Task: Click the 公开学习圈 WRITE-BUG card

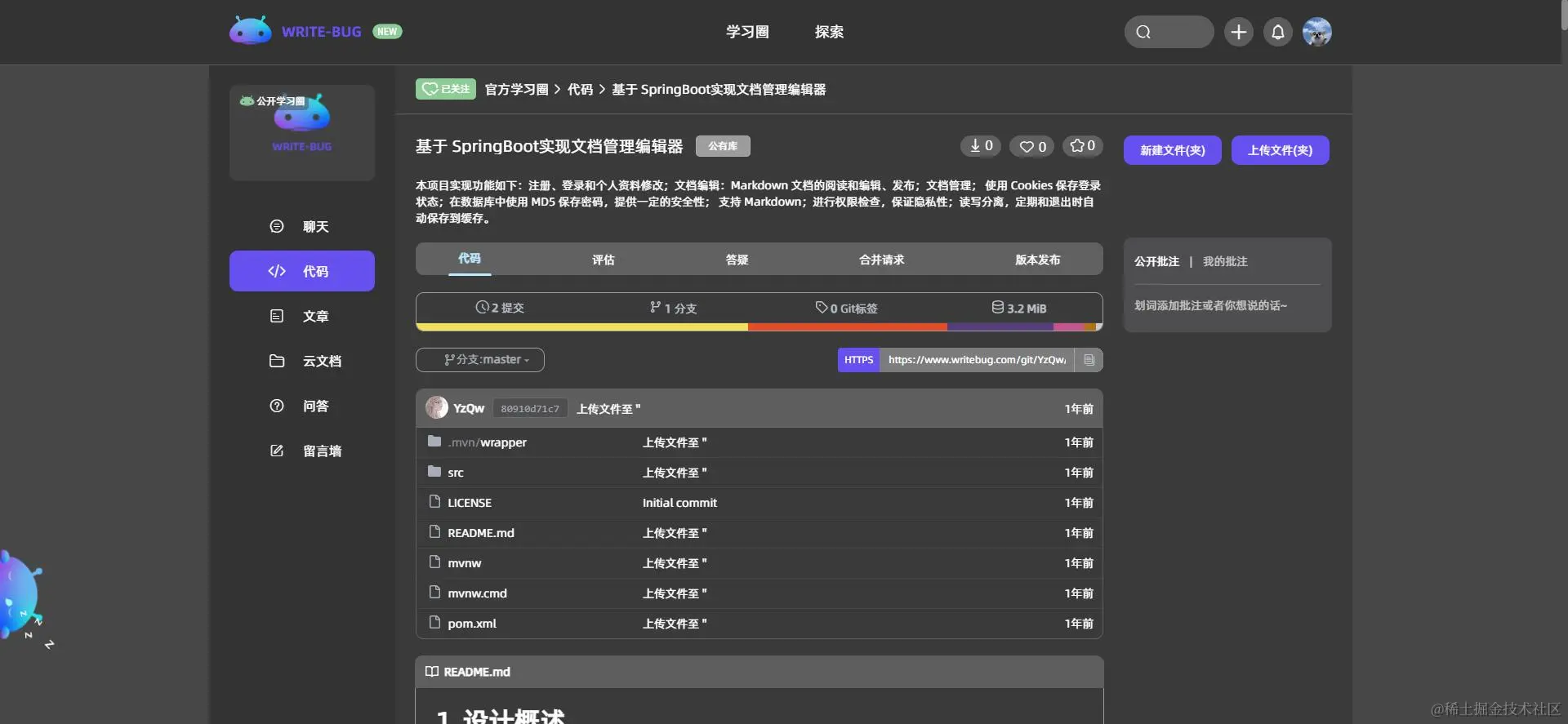Action: pyautogui.click(x=302, y=132)
